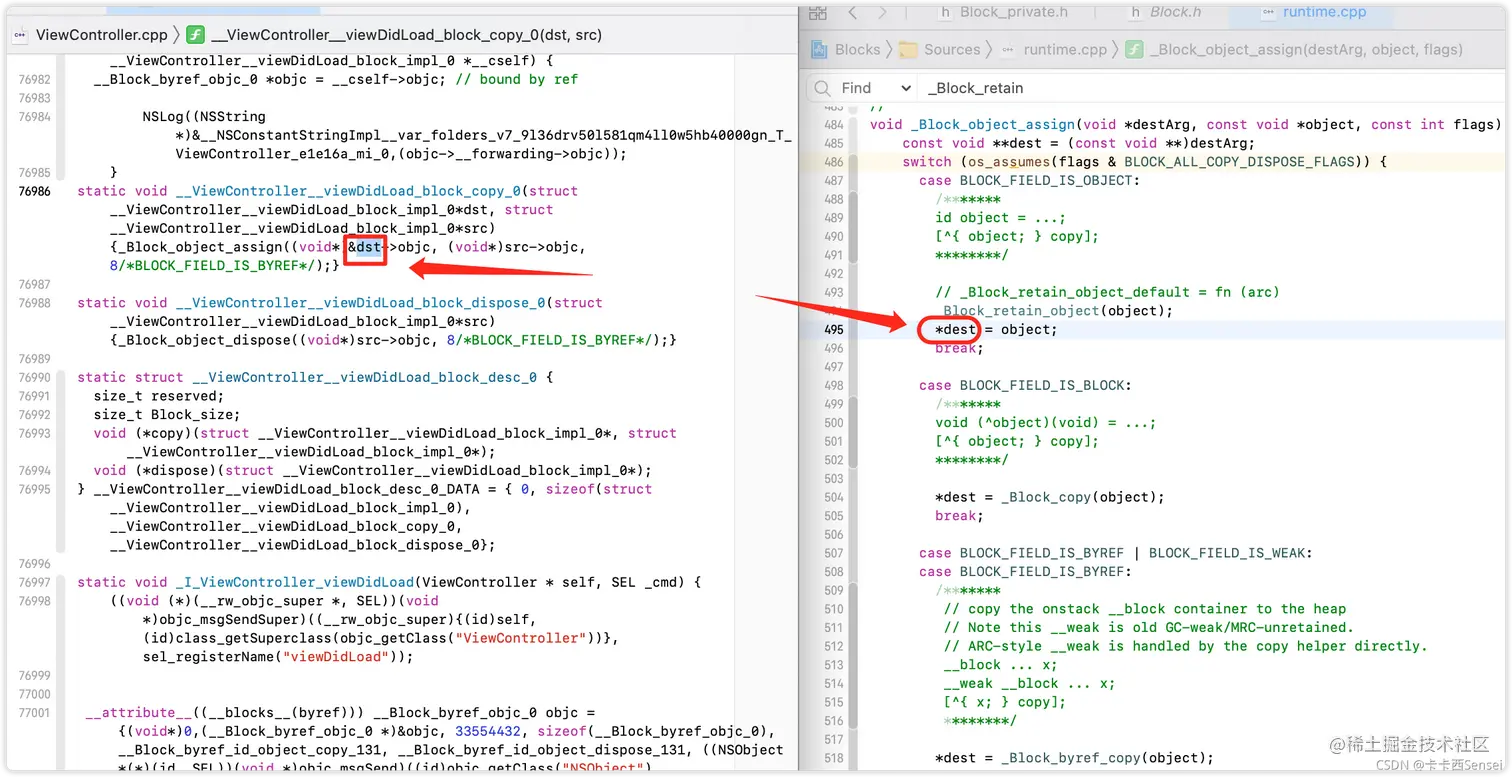
Task: Open the related items grid menu
Action: 818,13
